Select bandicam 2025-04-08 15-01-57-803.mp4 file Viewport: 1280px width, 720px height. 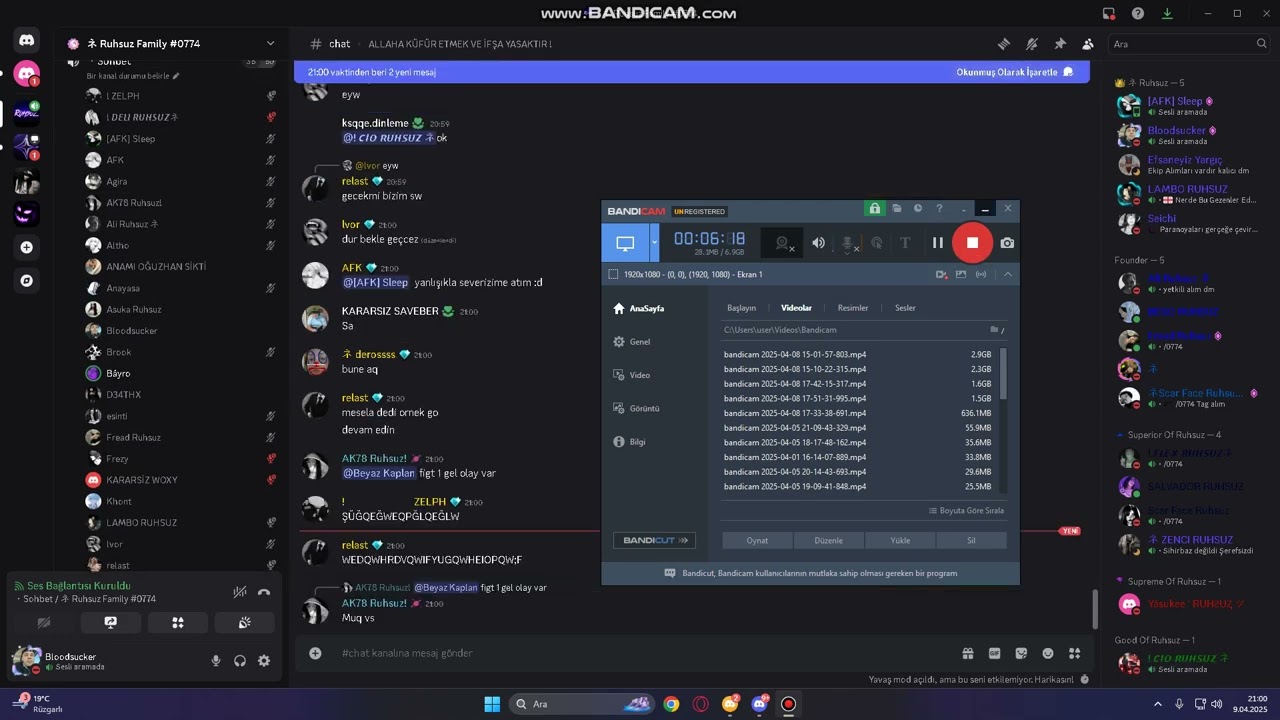point(858,354)
